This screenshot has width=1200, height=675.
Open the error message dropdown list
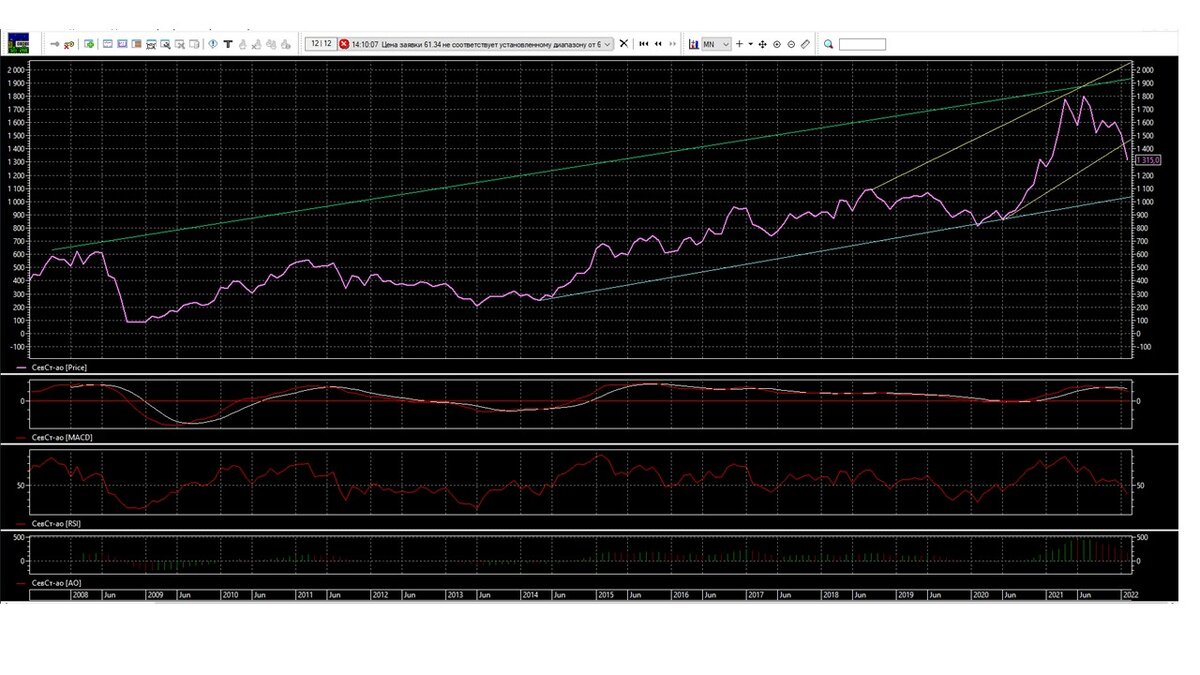606,44
